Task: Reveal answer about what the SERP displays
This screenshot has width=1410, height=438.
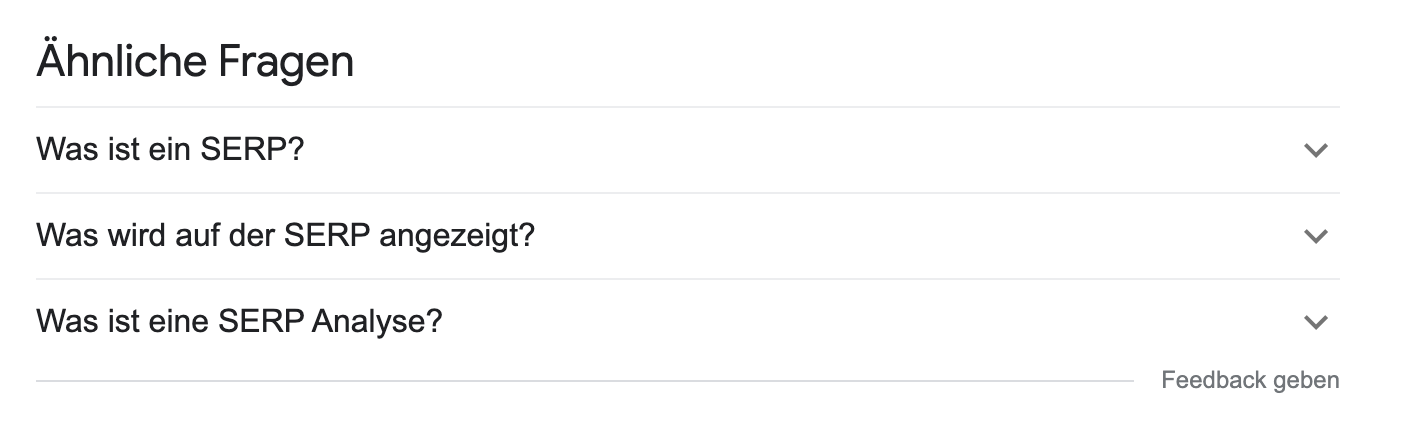Action: coord(285,236)
